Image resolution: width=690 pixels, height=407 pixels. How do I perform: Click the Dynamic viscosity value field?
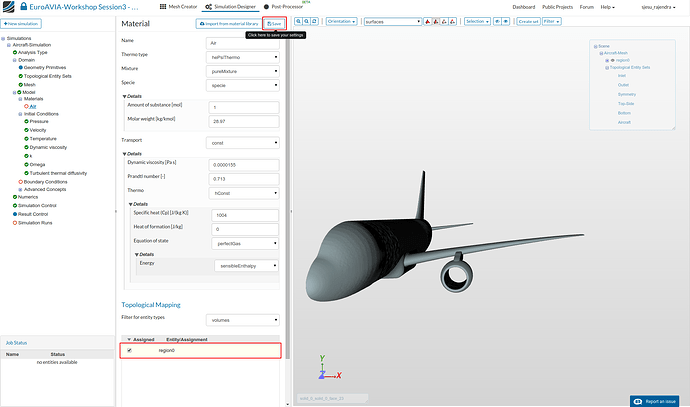244,165
